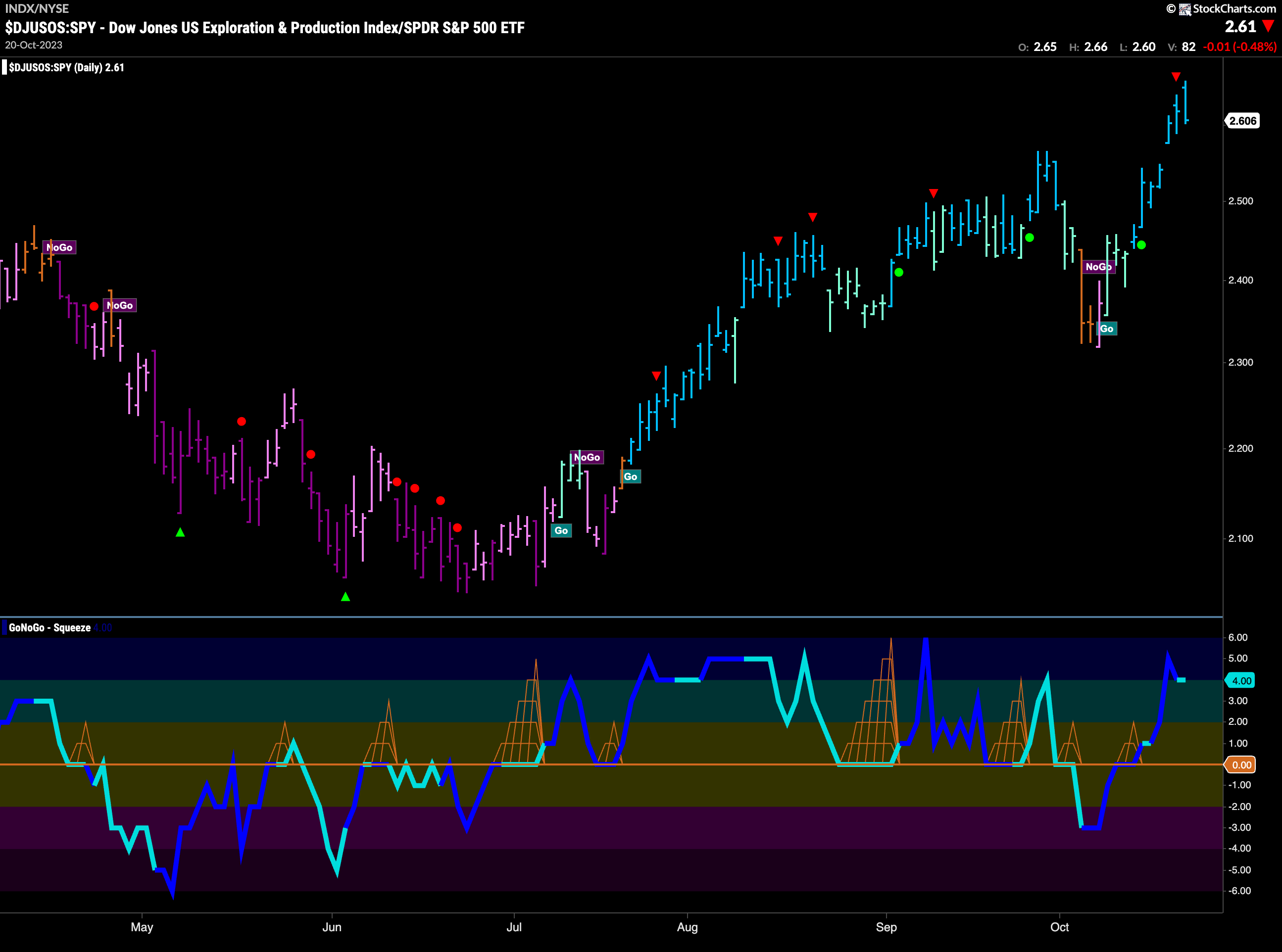Click the green dot in mid-October
1282x952 pixels.
point(1141,245)
